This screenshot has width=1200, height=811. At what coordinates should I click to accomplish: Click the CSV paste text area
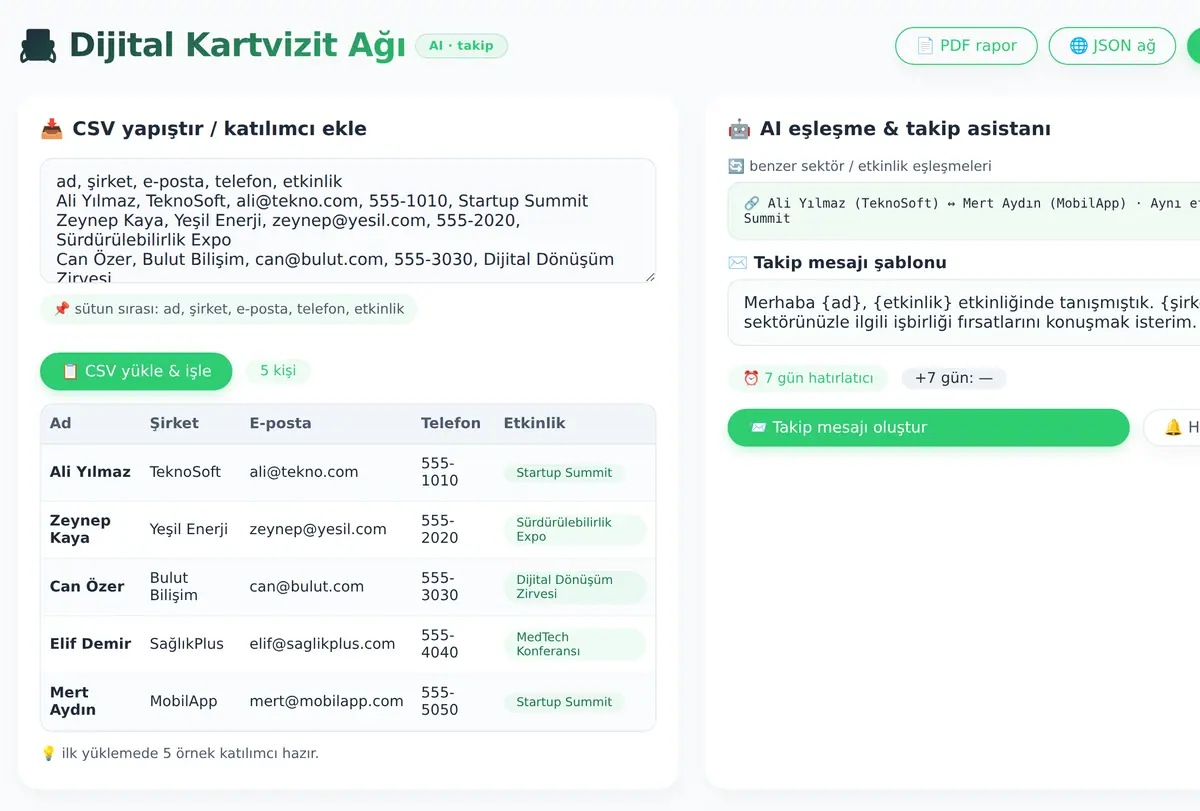(x=348, y=220)
